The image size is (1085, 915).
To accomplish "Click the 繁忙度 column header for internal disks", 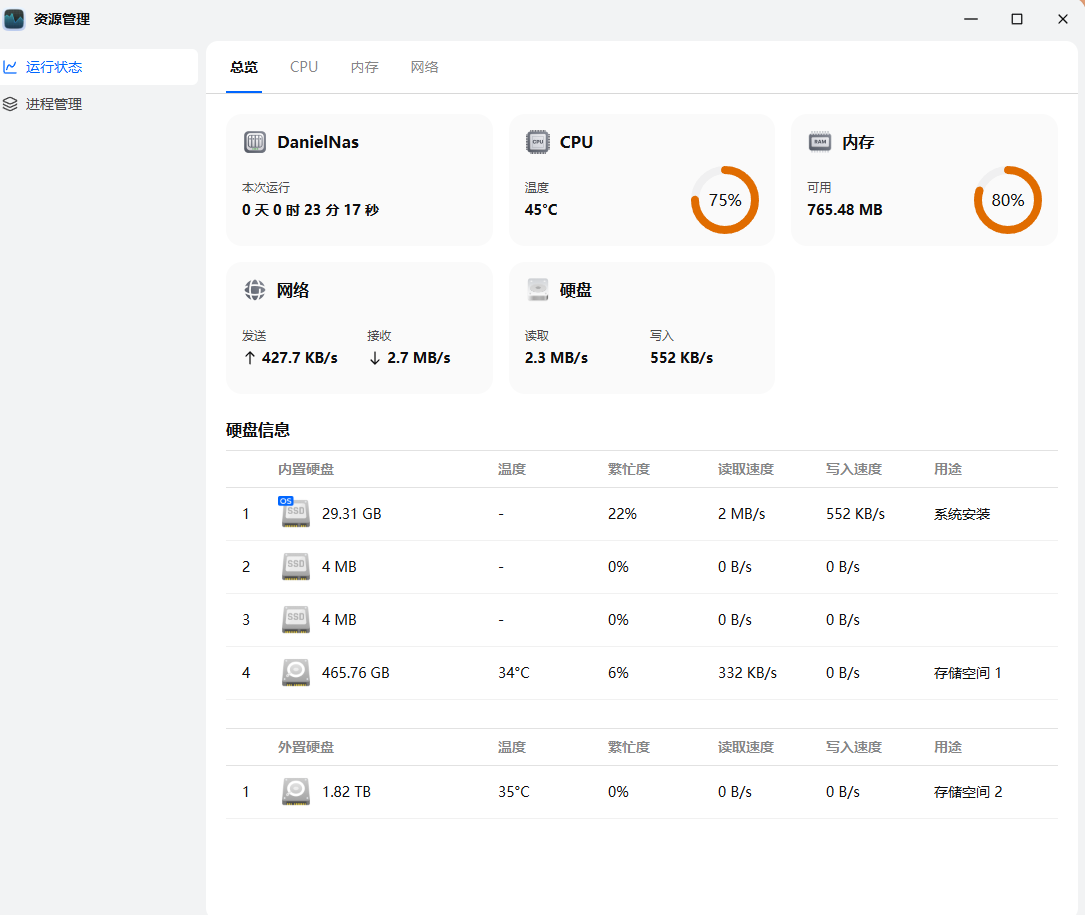I will point(628,469).
